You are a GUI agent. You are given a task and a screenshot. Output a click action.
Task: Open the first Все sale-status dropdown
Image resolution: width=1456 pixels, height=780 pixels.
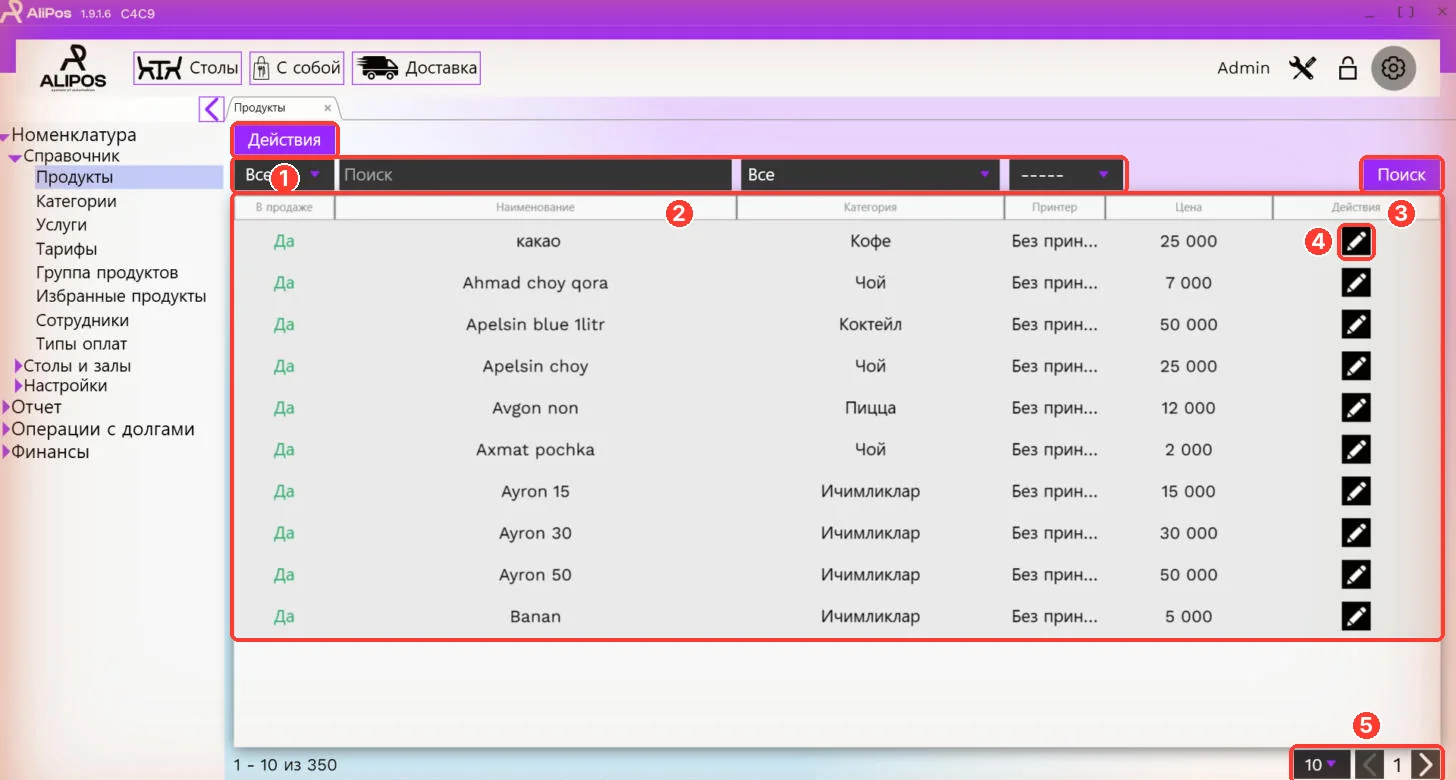pyautogui.click(x=284, y=174)
